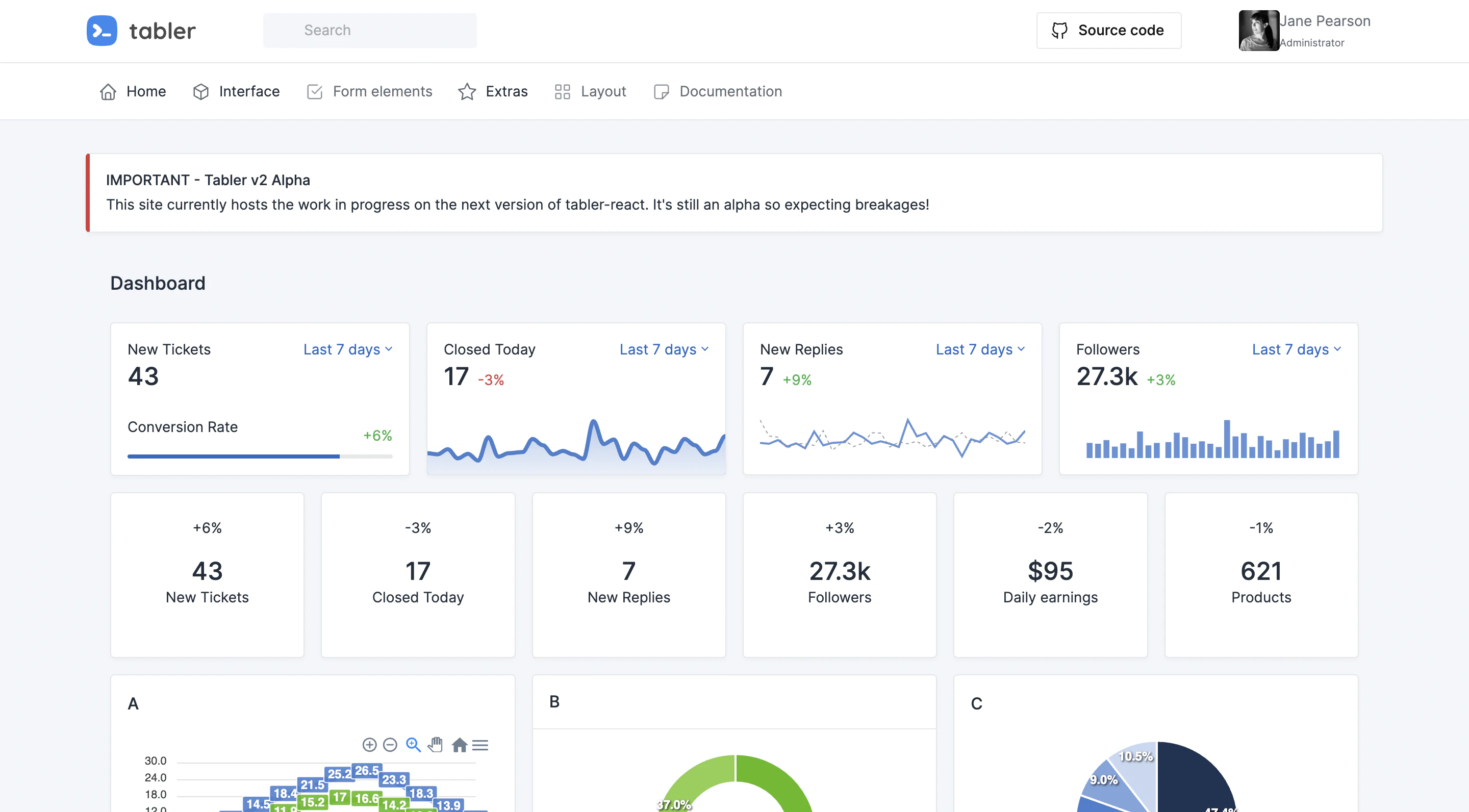Open the Extras menu
The height and width of the screenshot is (812, 1469).
point(493,91)
